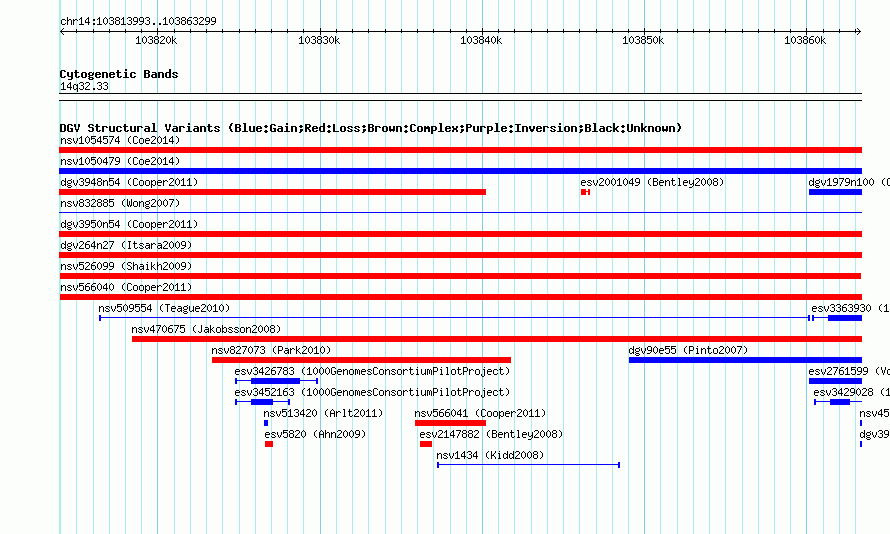Viewport: 890px width, 534px height.
Task: Click the tiny nsv513420 (Arlt2011) blue mark
Action: click(x=266, y=423)
